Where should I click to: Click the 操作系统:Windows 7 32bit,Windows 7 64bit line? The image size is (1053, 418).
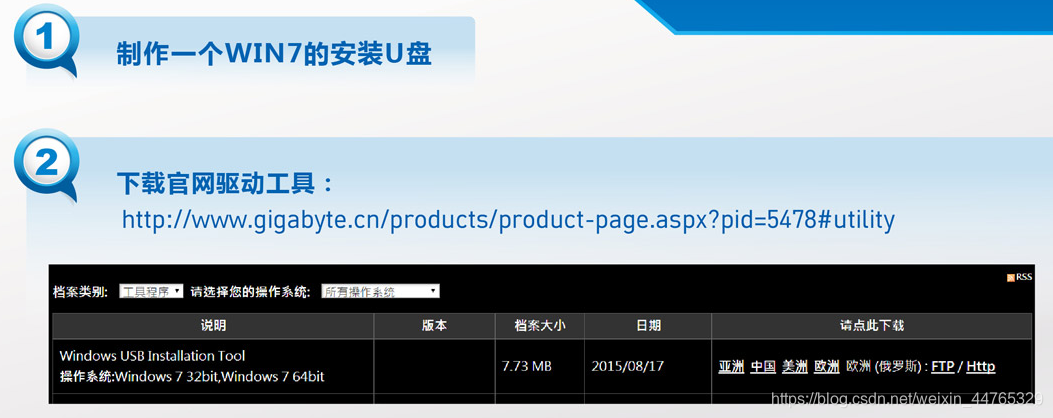(192, 377)
